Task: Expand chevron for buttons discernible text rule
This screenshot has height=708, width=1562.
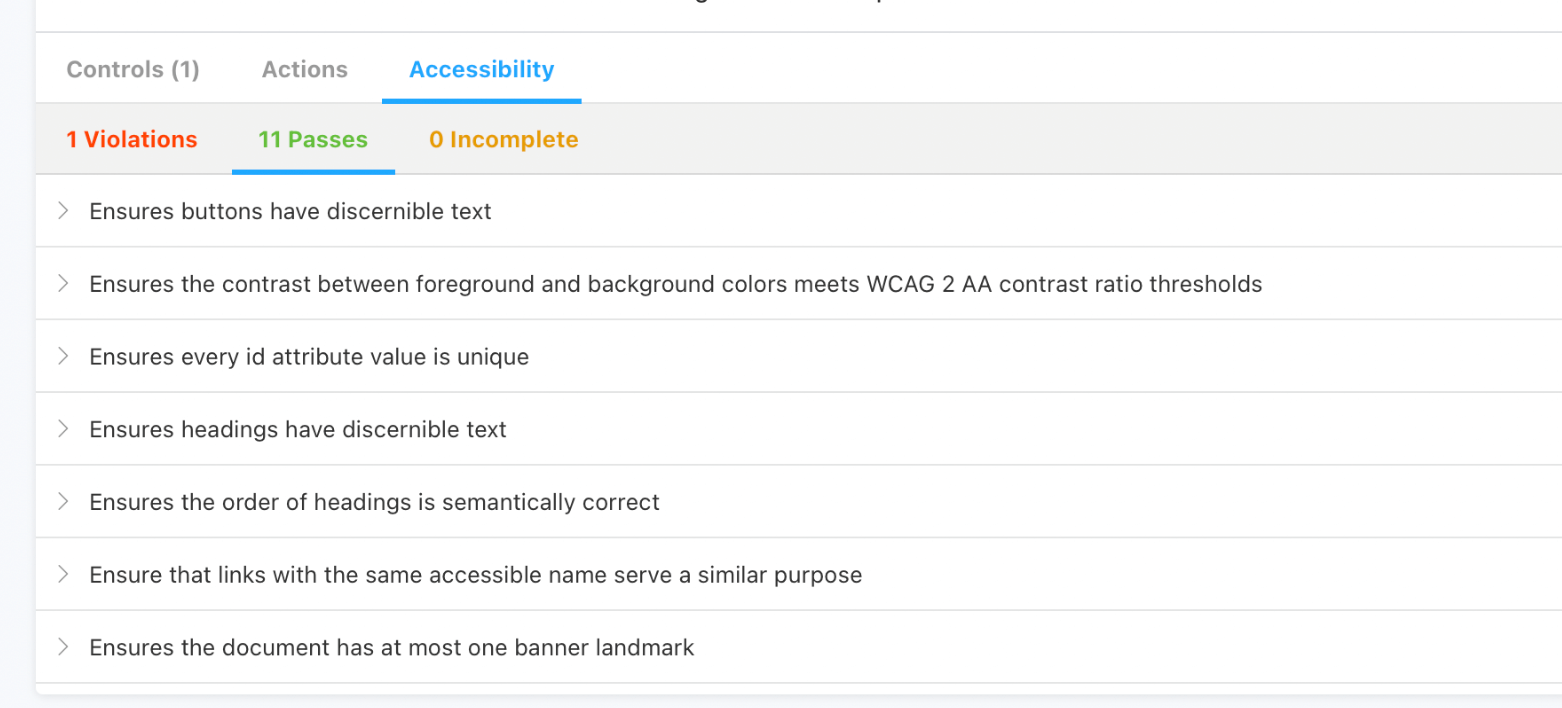Action: (x=63, y=211)
